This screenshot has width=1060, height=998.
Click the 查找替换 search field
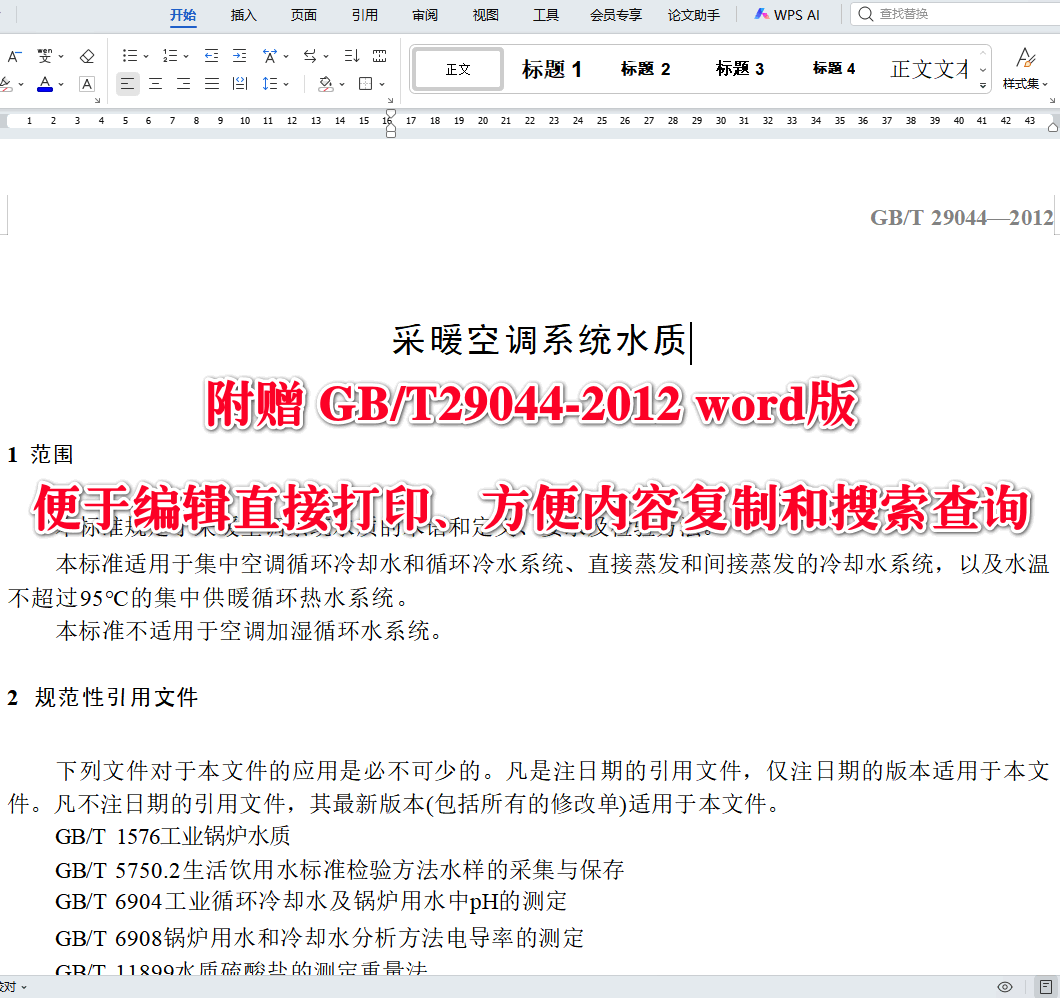pyautogui.click(x=955, y=14)
